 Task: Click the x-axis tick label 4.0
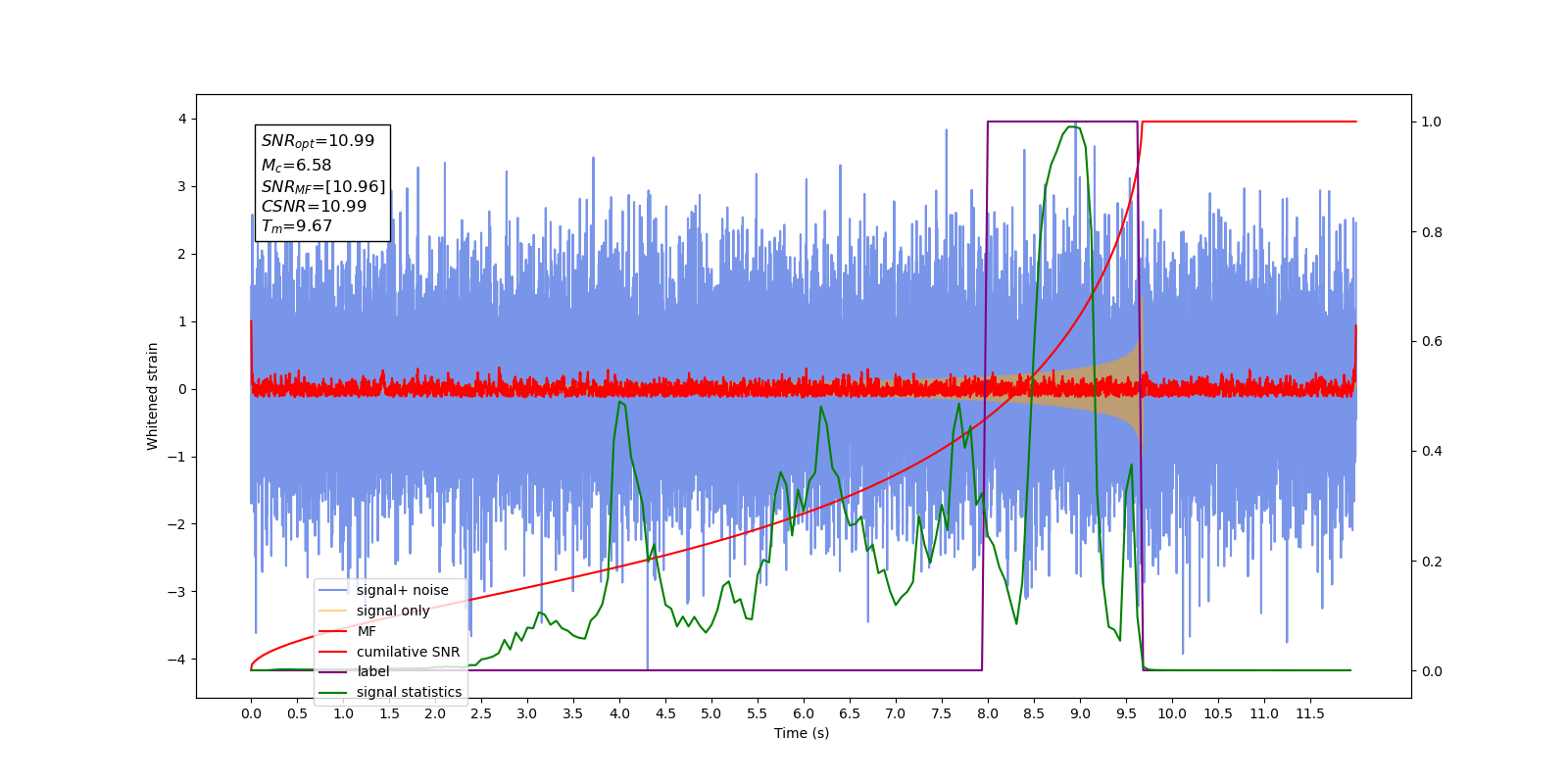pos(619,713)
